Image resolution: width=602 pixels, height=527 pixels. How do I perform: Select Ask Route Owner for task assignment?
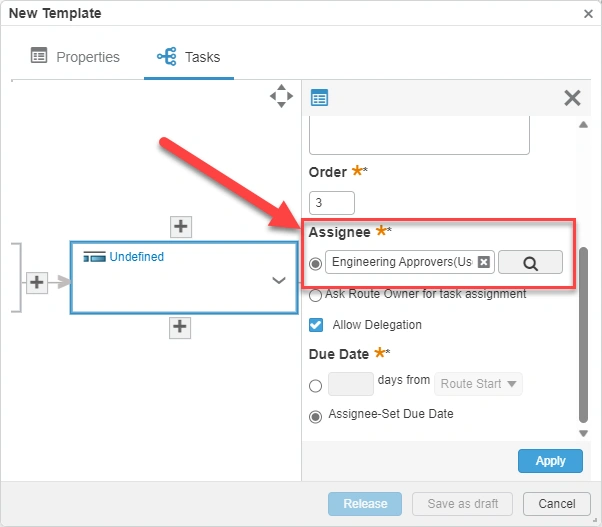click(x=316, y=295)
